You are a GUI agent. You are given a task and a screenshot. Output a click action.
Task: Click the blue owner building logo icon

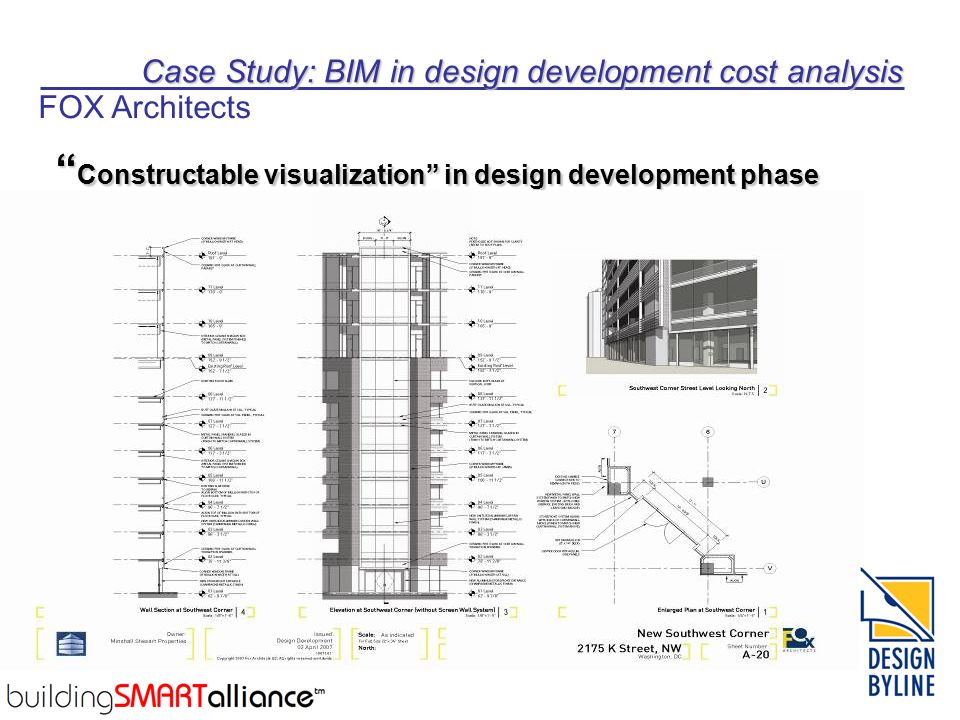71,643
